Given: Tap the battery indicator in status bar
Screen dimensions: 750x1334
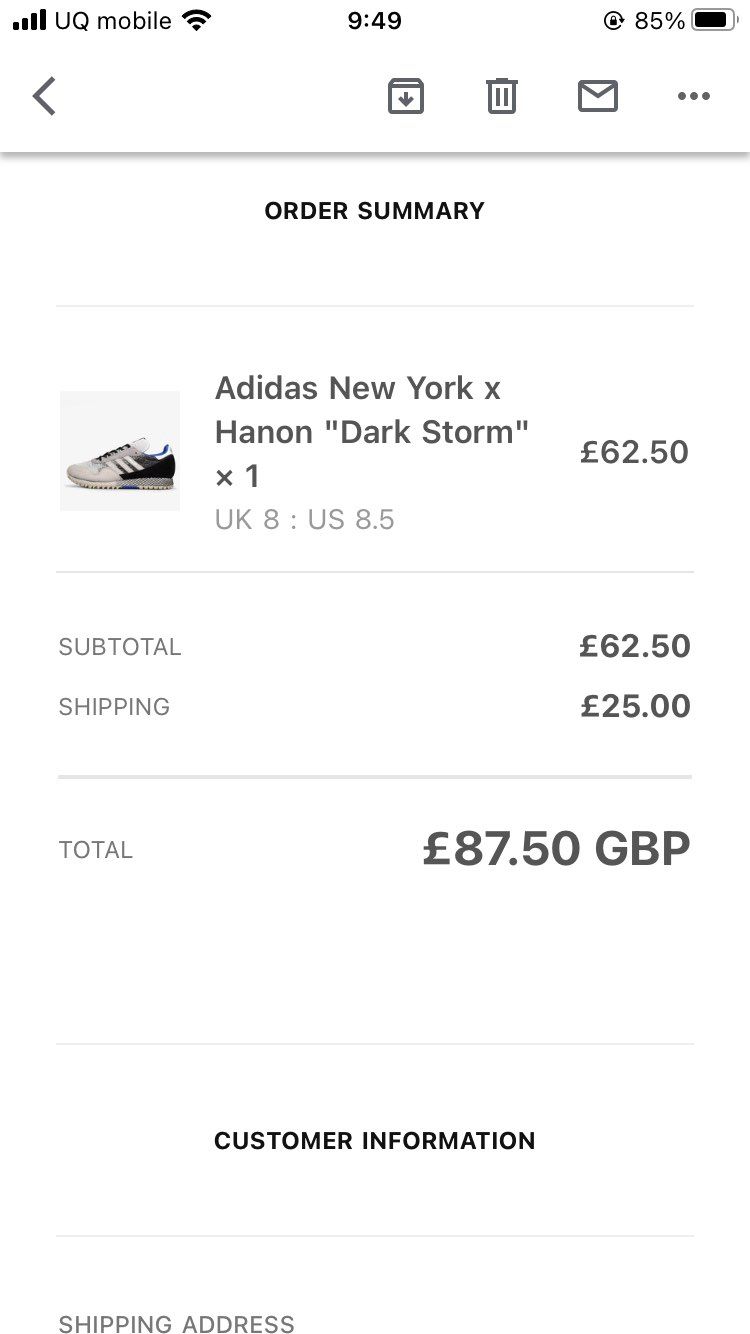Looking at the screenshot, I should (714, 21).
